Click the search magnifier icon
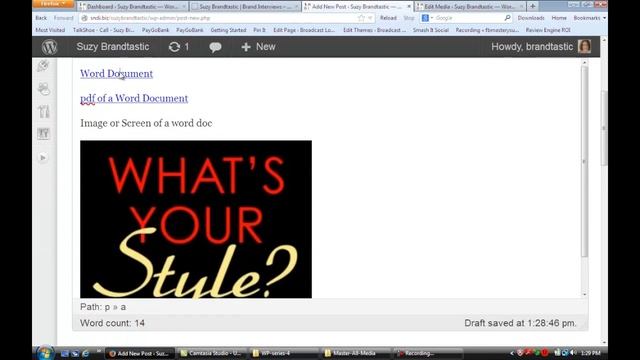 point(507,18)
